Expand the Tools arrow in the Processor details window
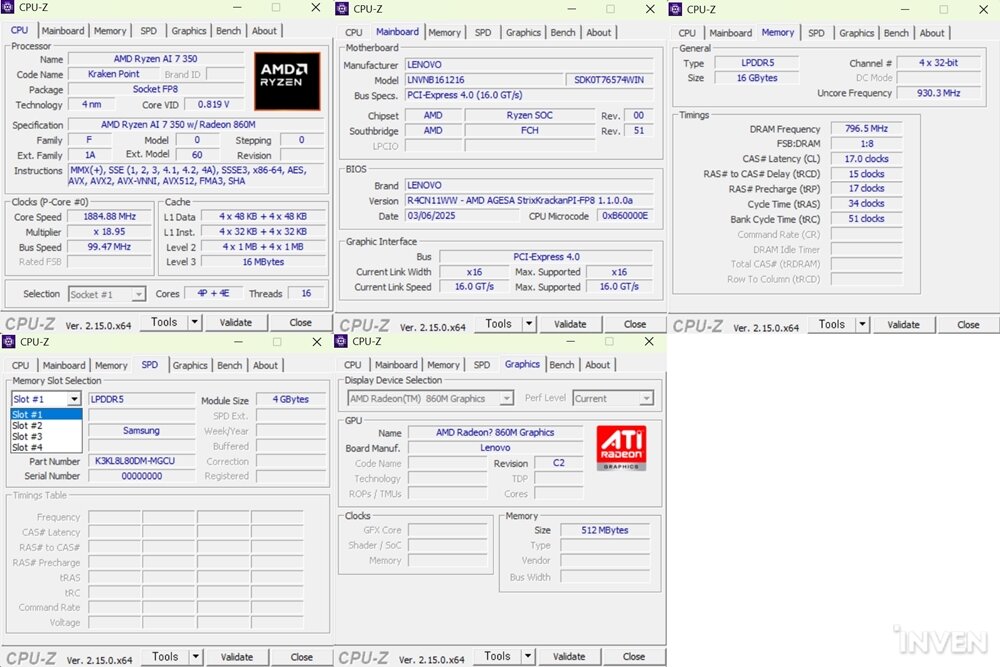Screen dimensions: 1000x667 [x=195, y=323]
